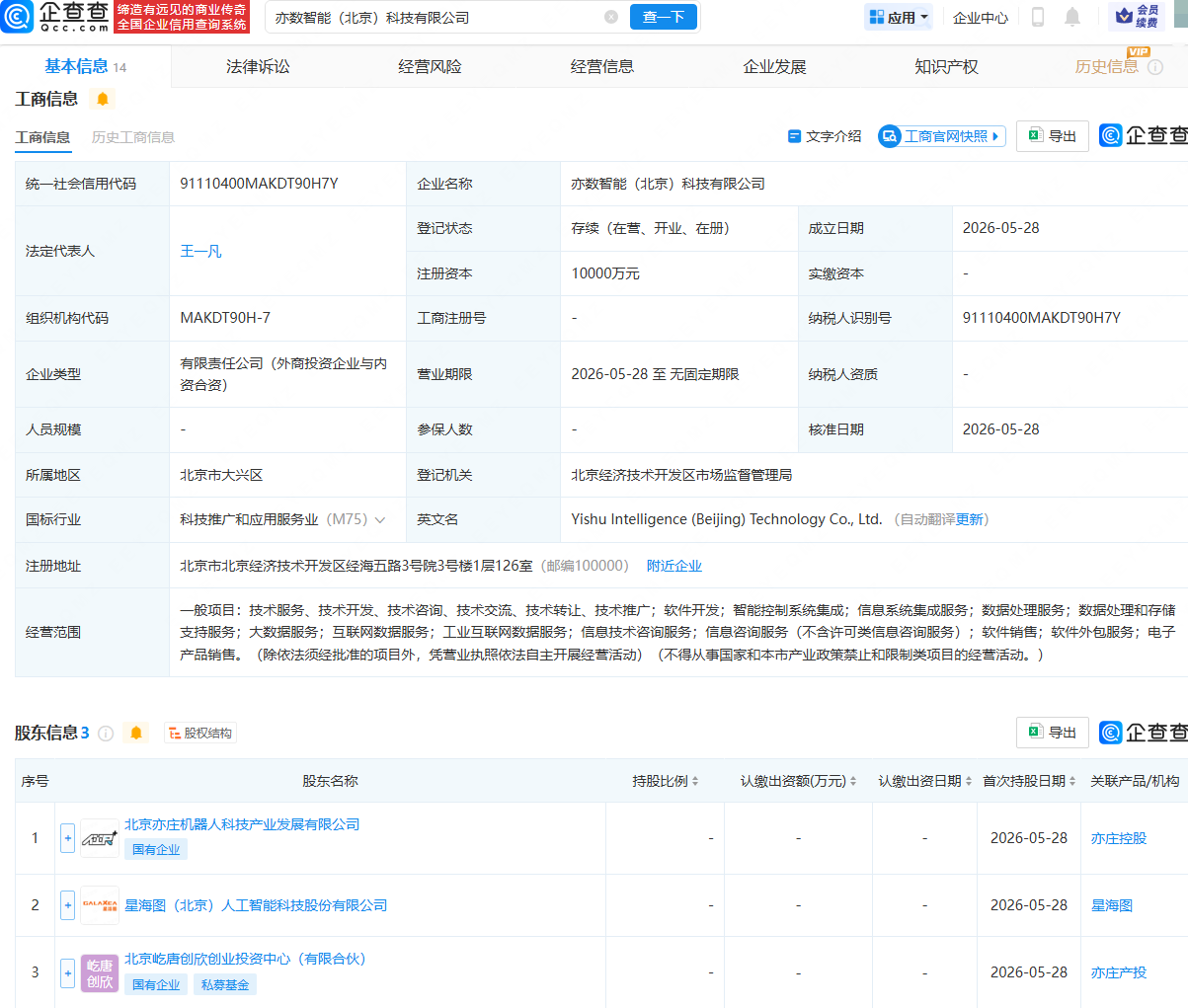Open legal representative 王一凡 link

click(x=200, y=251)
